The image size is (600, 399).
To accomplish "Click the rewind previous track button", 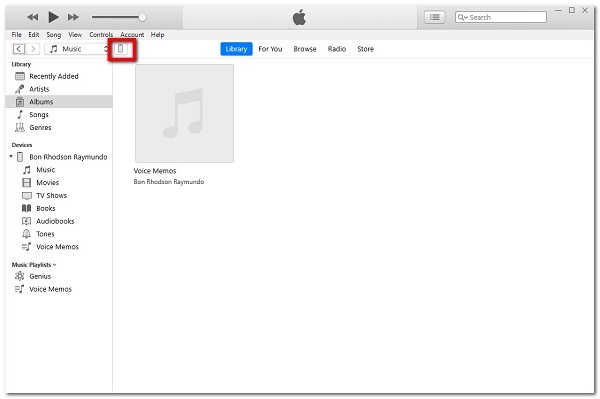I will pyautogui.click(x=33, y=17).
